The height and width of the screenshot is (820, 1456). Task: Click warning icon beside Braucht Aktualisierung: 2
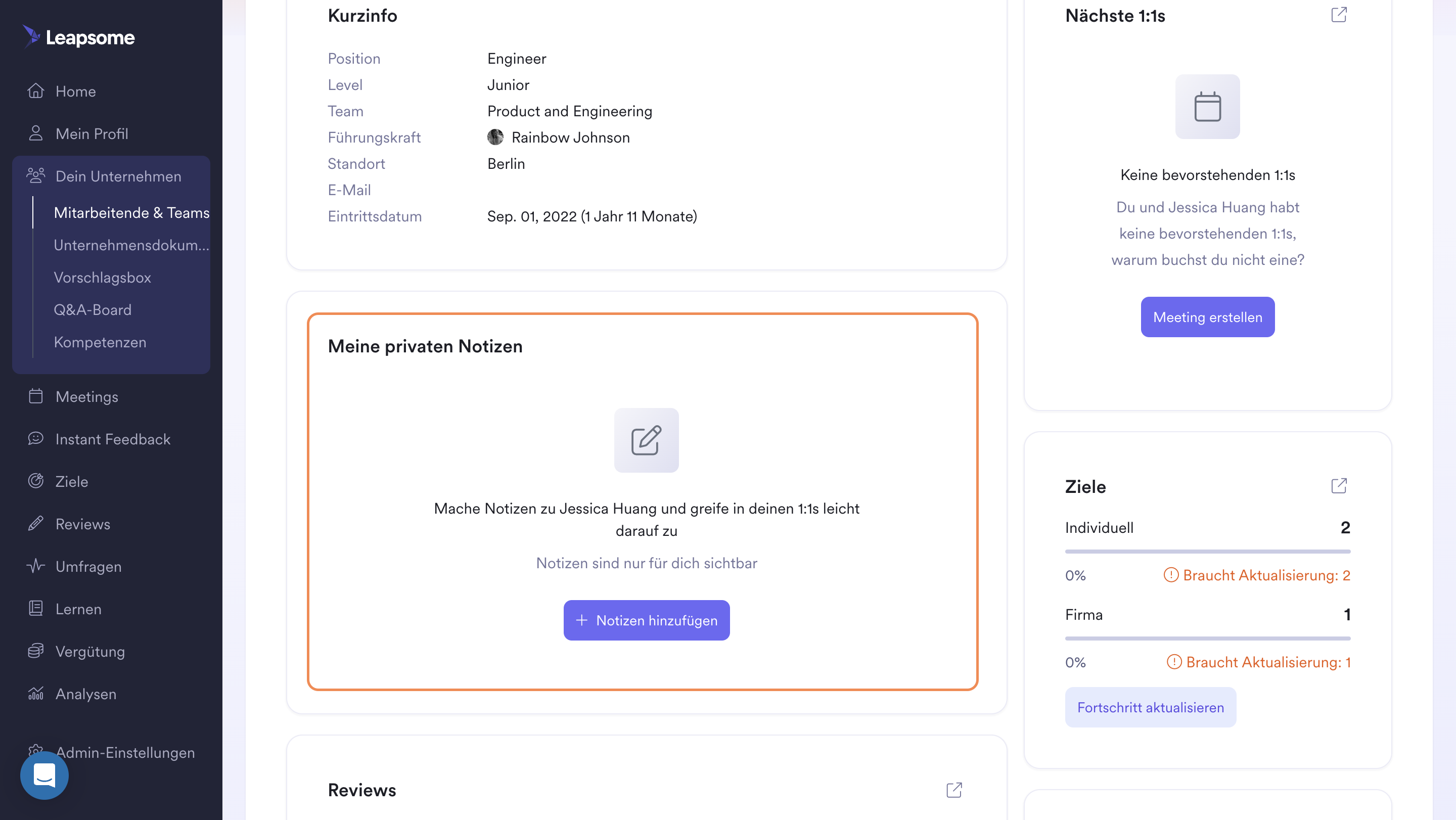[x=1170, y=575]
